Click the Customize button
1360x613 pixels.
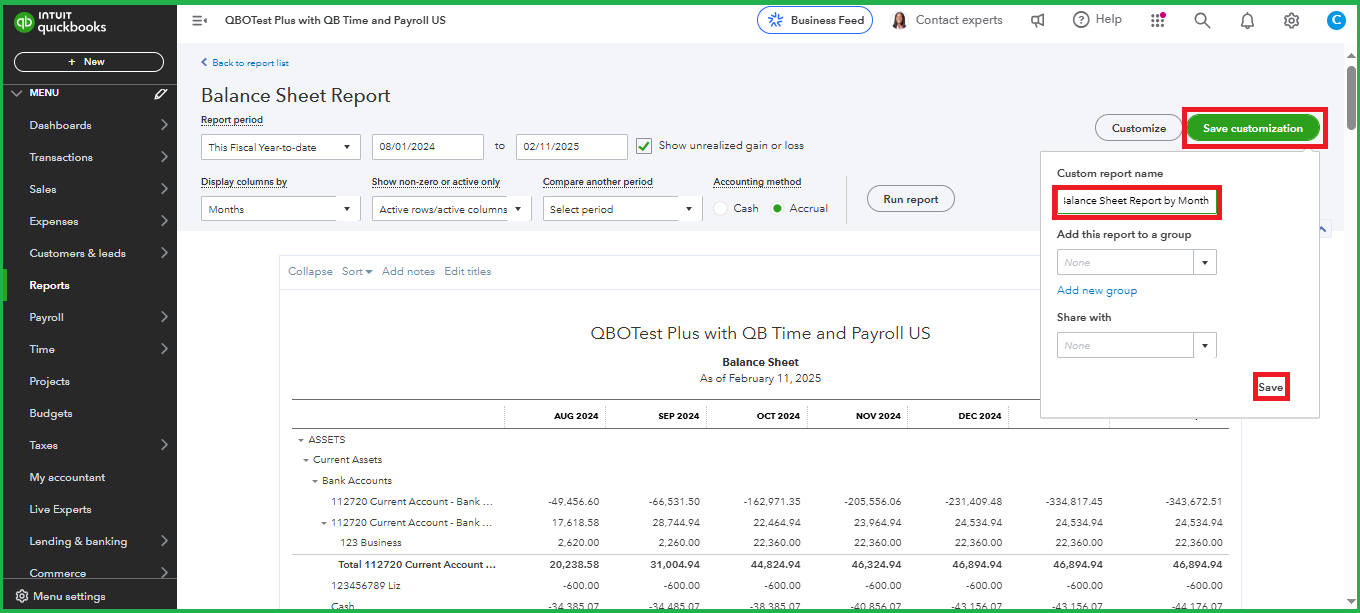click(x=1139, y=128)
